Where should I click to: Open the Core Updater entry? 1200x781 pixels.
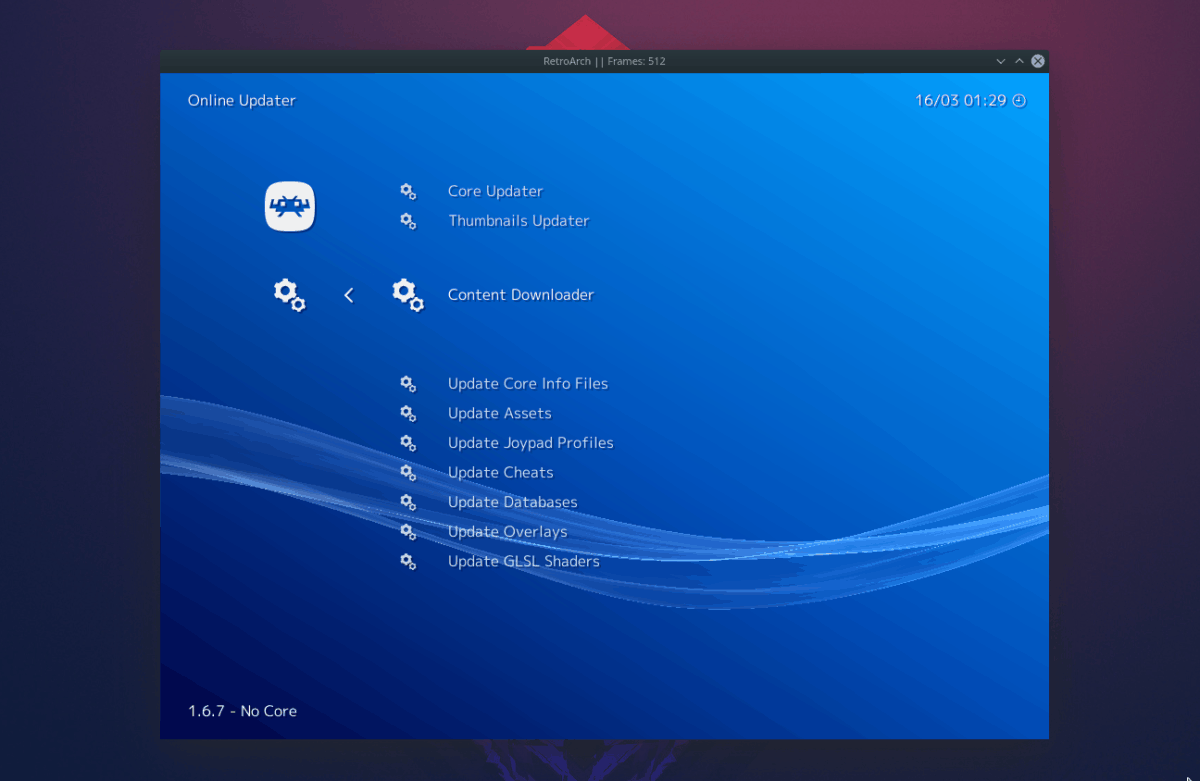[x=495, y=191]
